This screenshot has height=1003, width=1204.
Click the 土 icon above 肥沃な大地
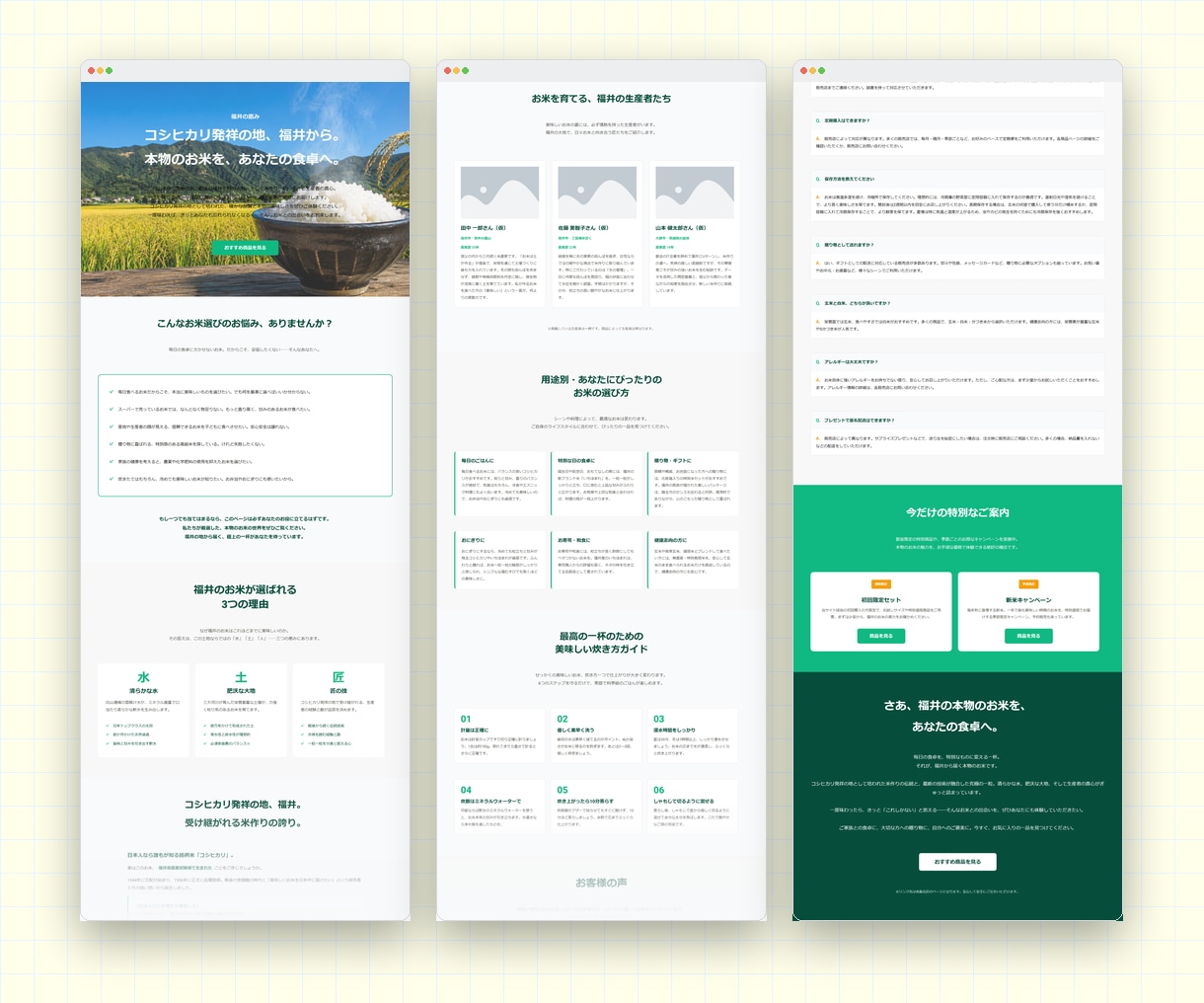pos(241,677)
